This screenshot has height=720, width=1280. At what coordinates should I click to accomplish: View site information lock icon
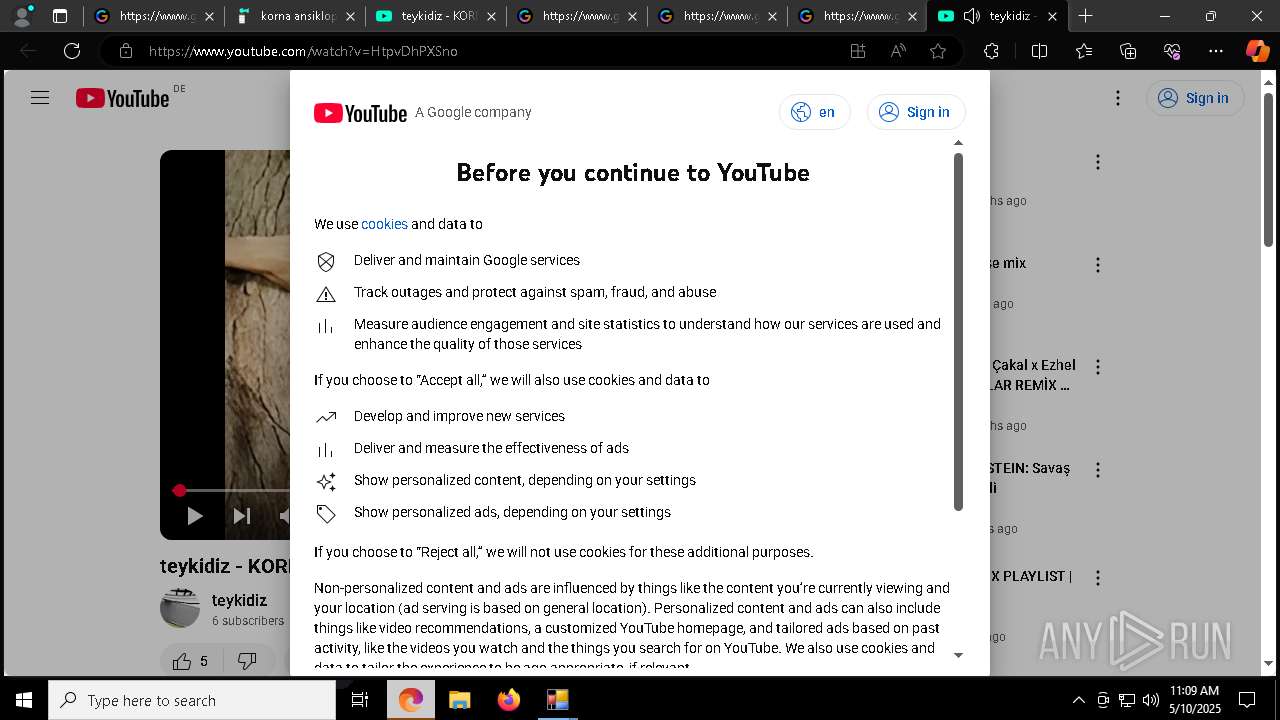[x=125, y=51]
